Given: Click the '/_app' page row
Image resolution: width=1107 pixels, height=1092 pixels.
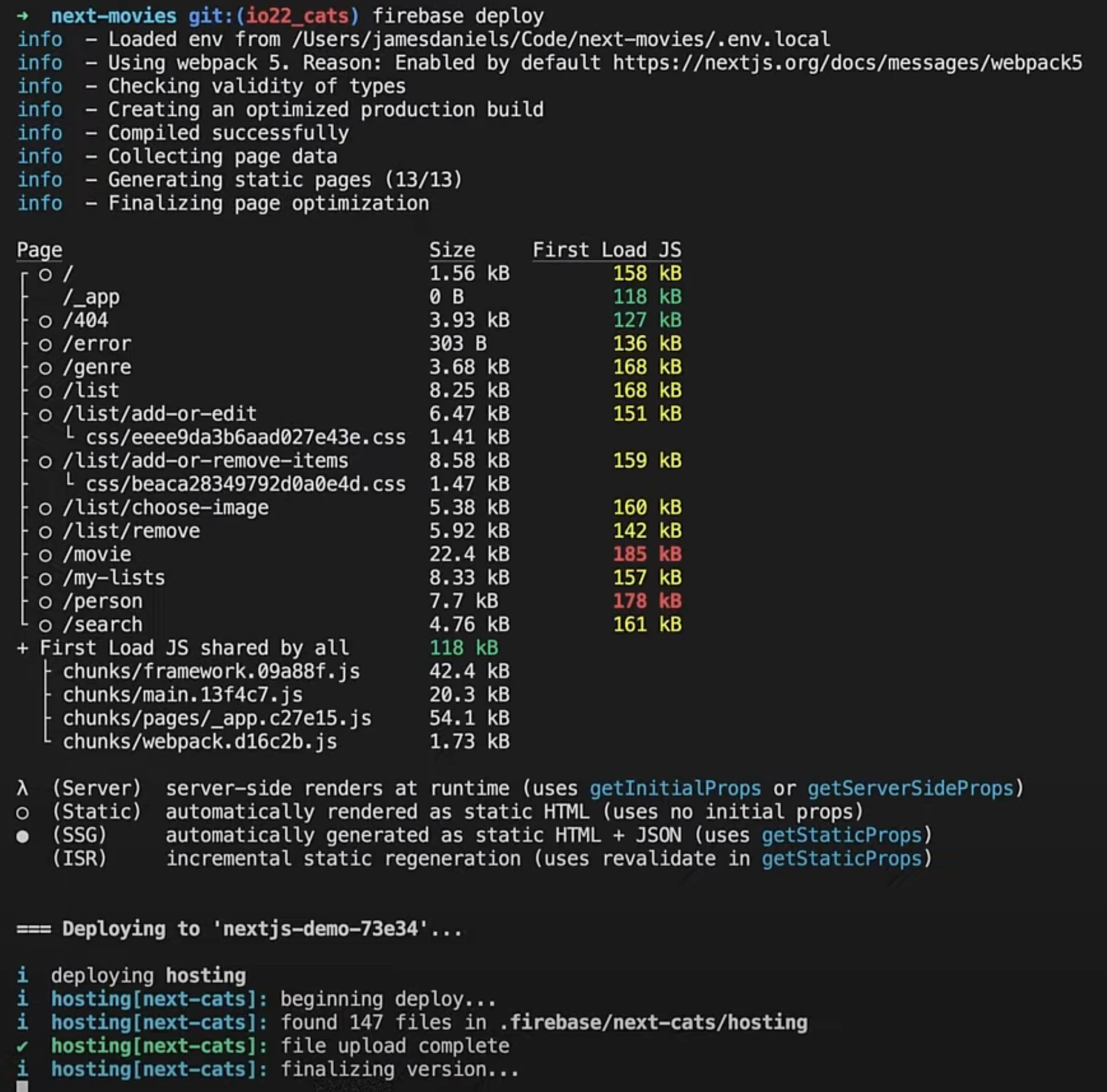Looking at the screenshot, I should pyautogui.click(x=350, y=297).
